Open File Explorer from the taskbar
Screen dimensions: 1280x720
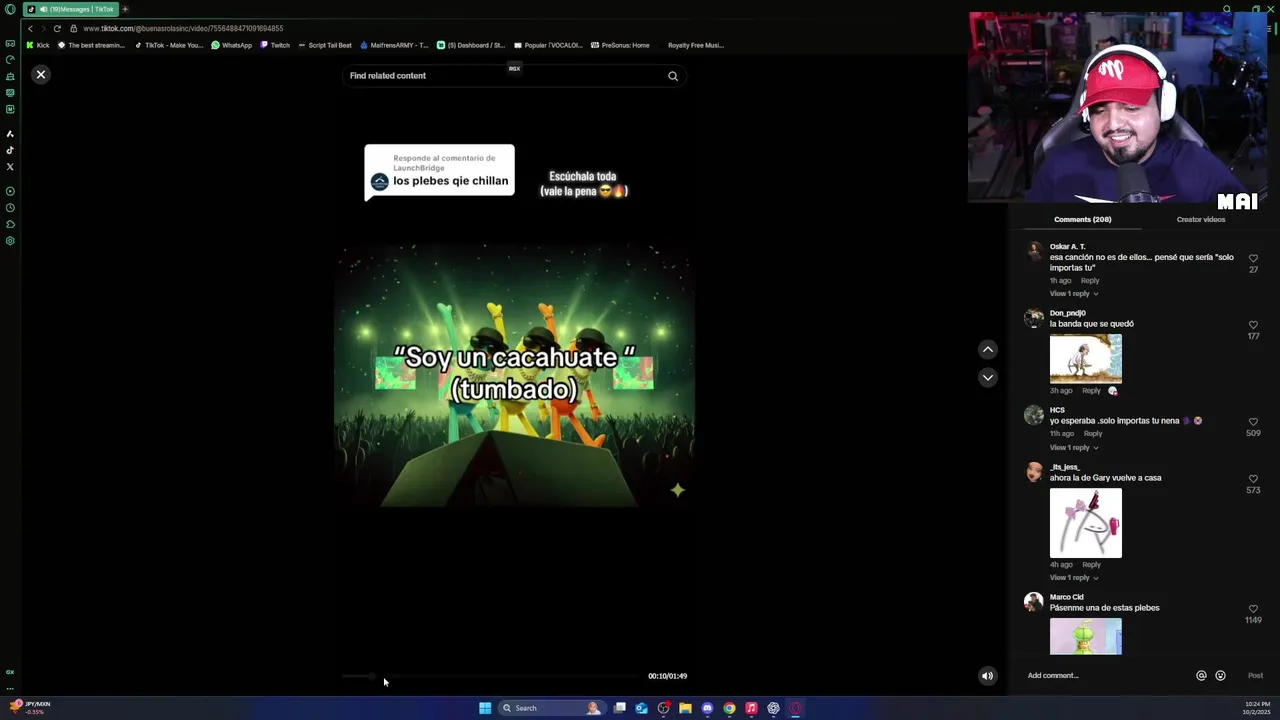point(685,708)
